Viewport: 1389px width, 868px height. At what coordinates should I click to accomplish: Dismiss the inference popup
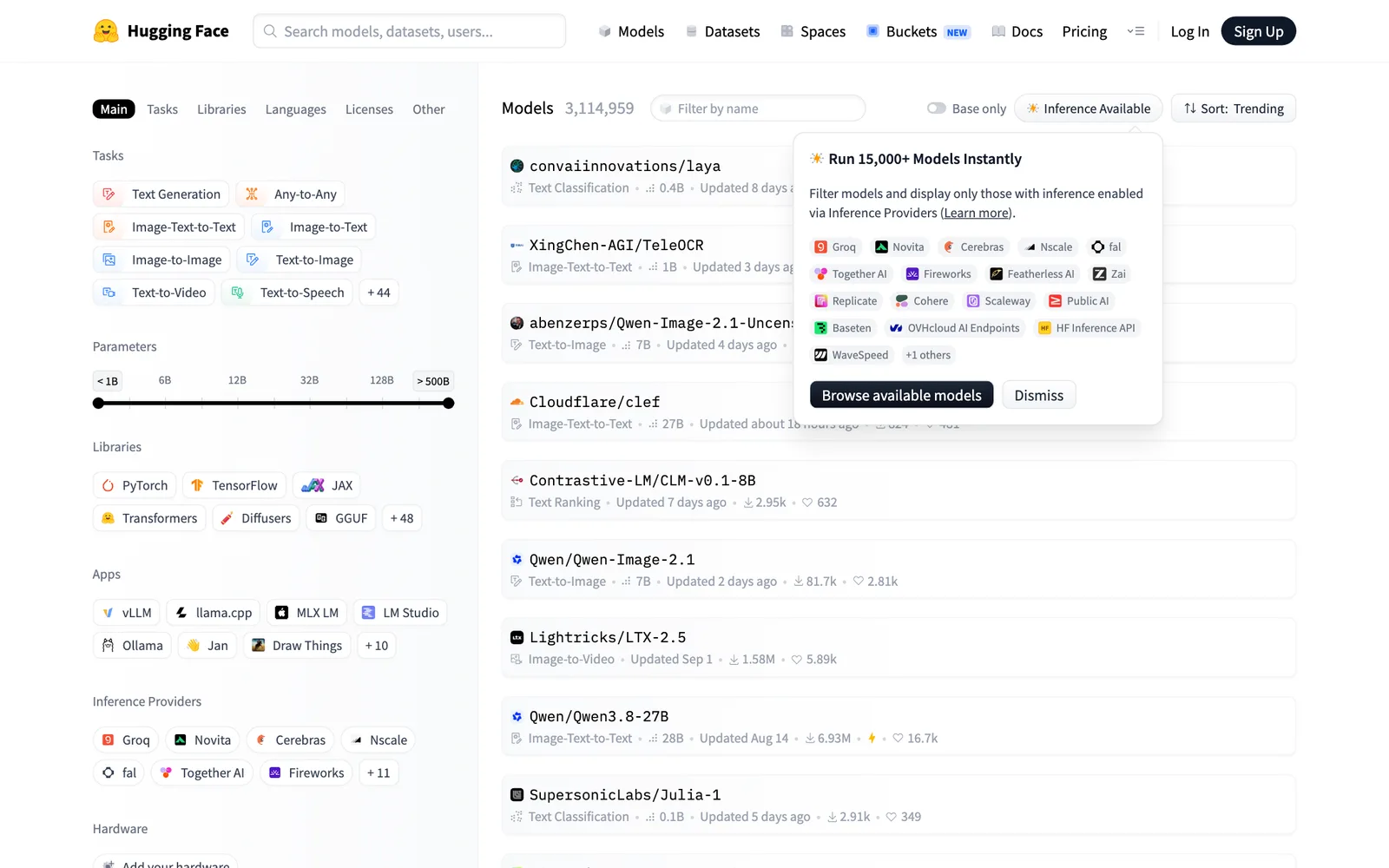[1039, 395]
